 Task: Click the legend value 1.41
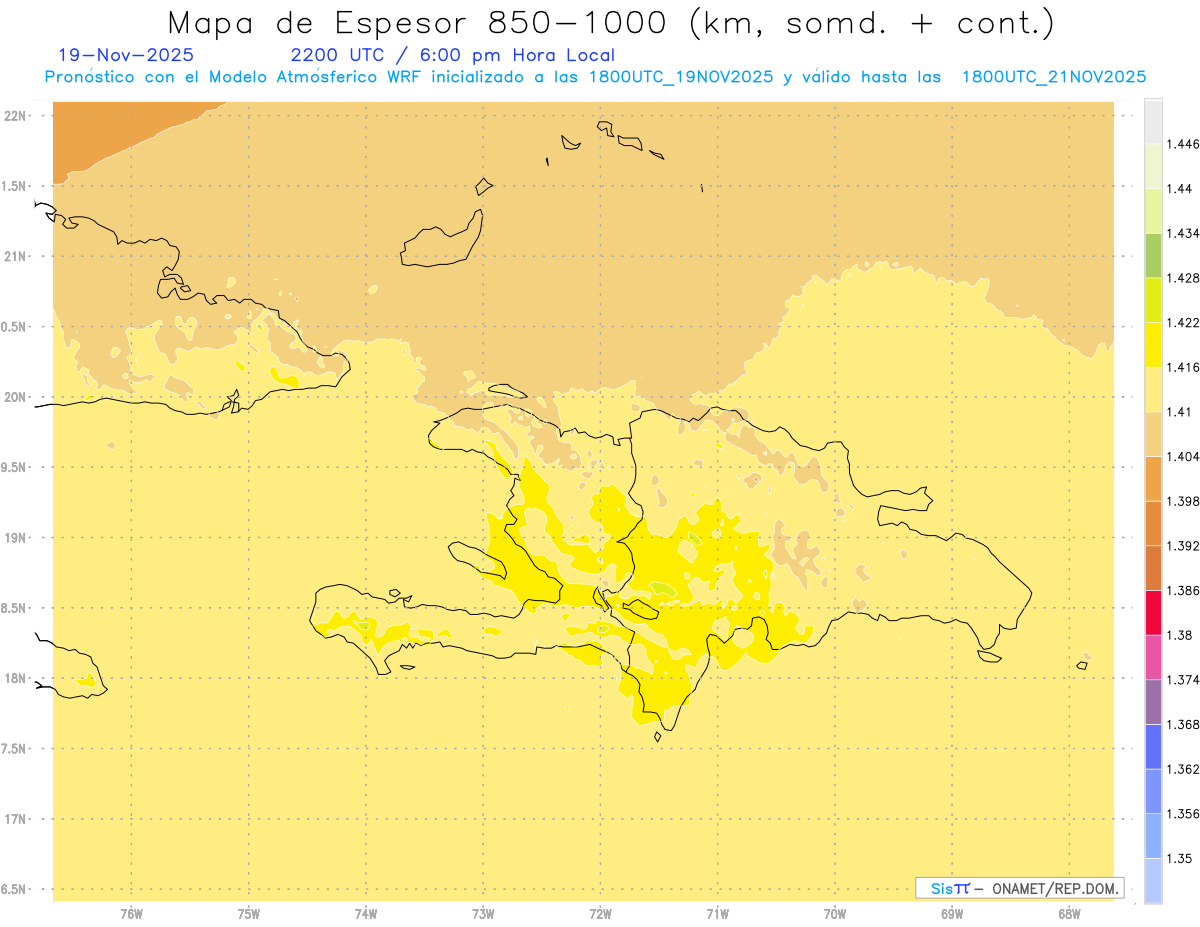pos(1180,412)
